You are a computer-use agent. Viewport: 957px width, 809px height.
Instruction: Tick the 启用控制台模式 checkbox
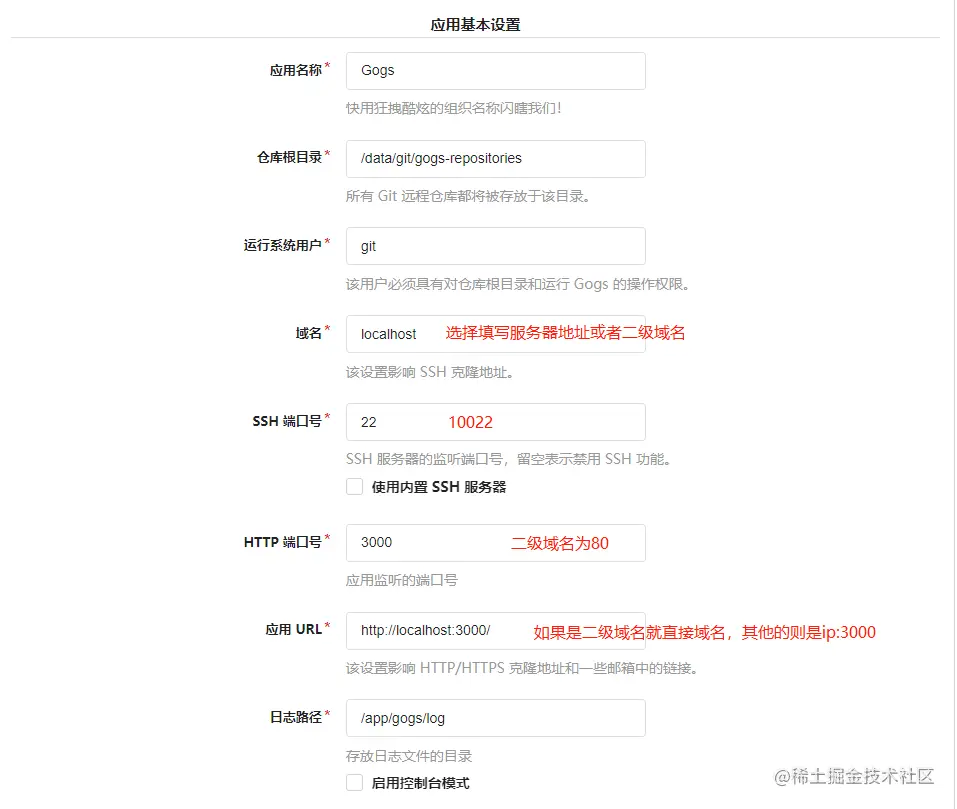coord(355,783)
